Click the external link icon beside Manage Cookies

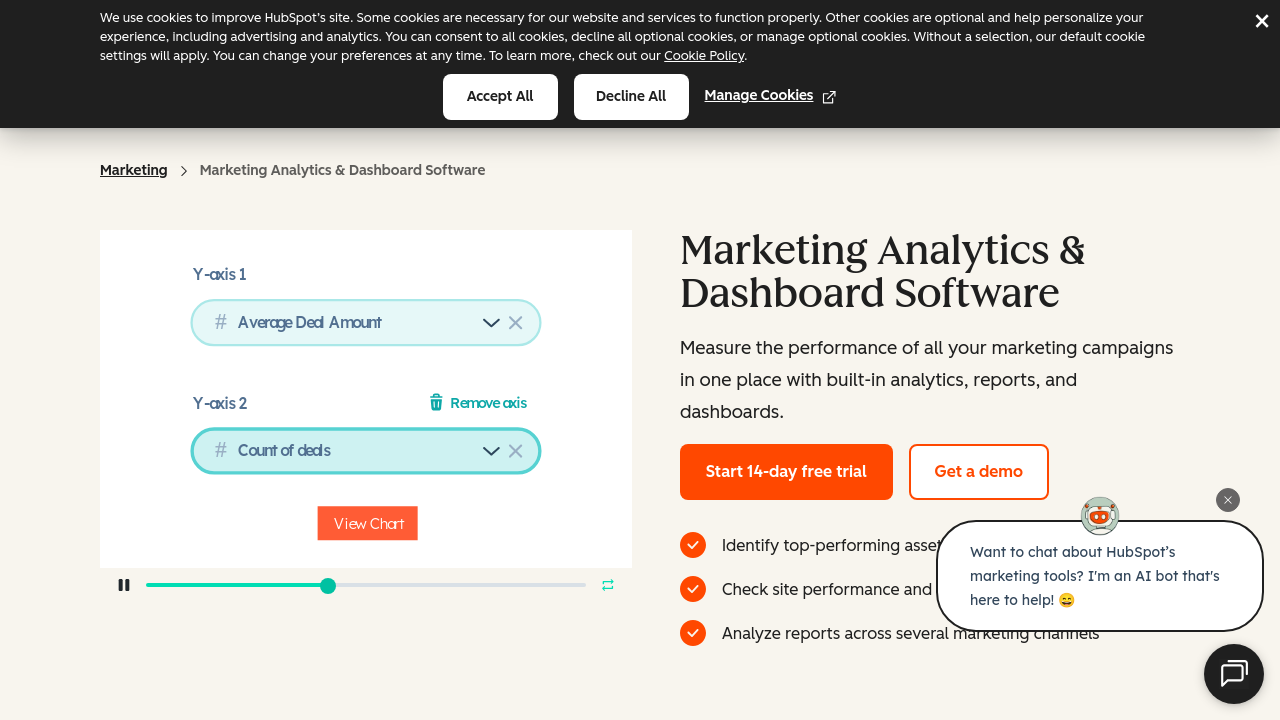point(828,96)
